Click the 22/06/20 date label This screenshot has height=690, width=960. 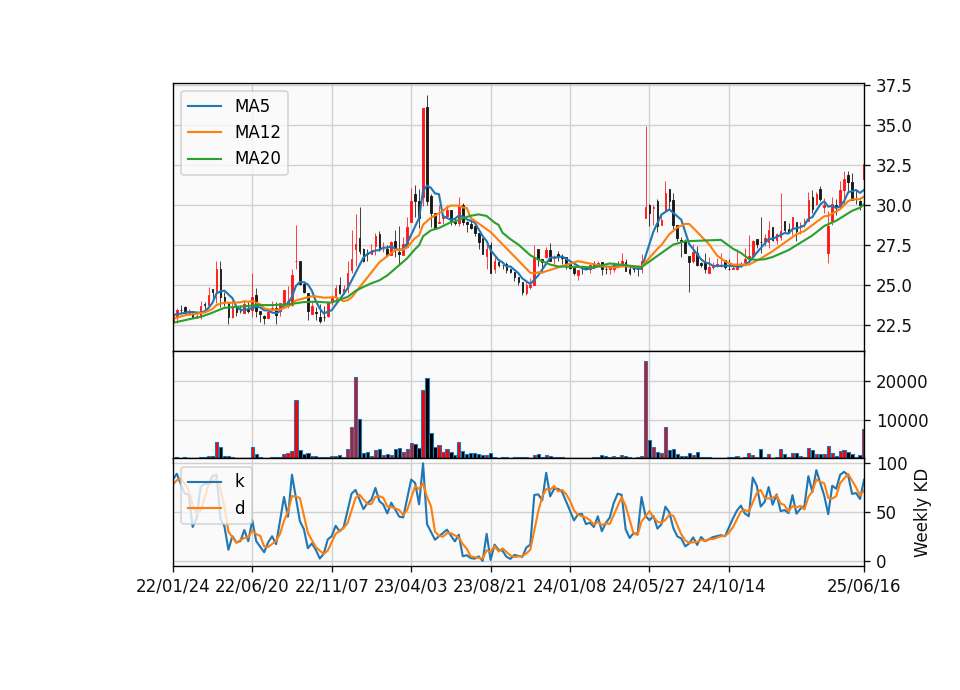(x=252, y=587)
